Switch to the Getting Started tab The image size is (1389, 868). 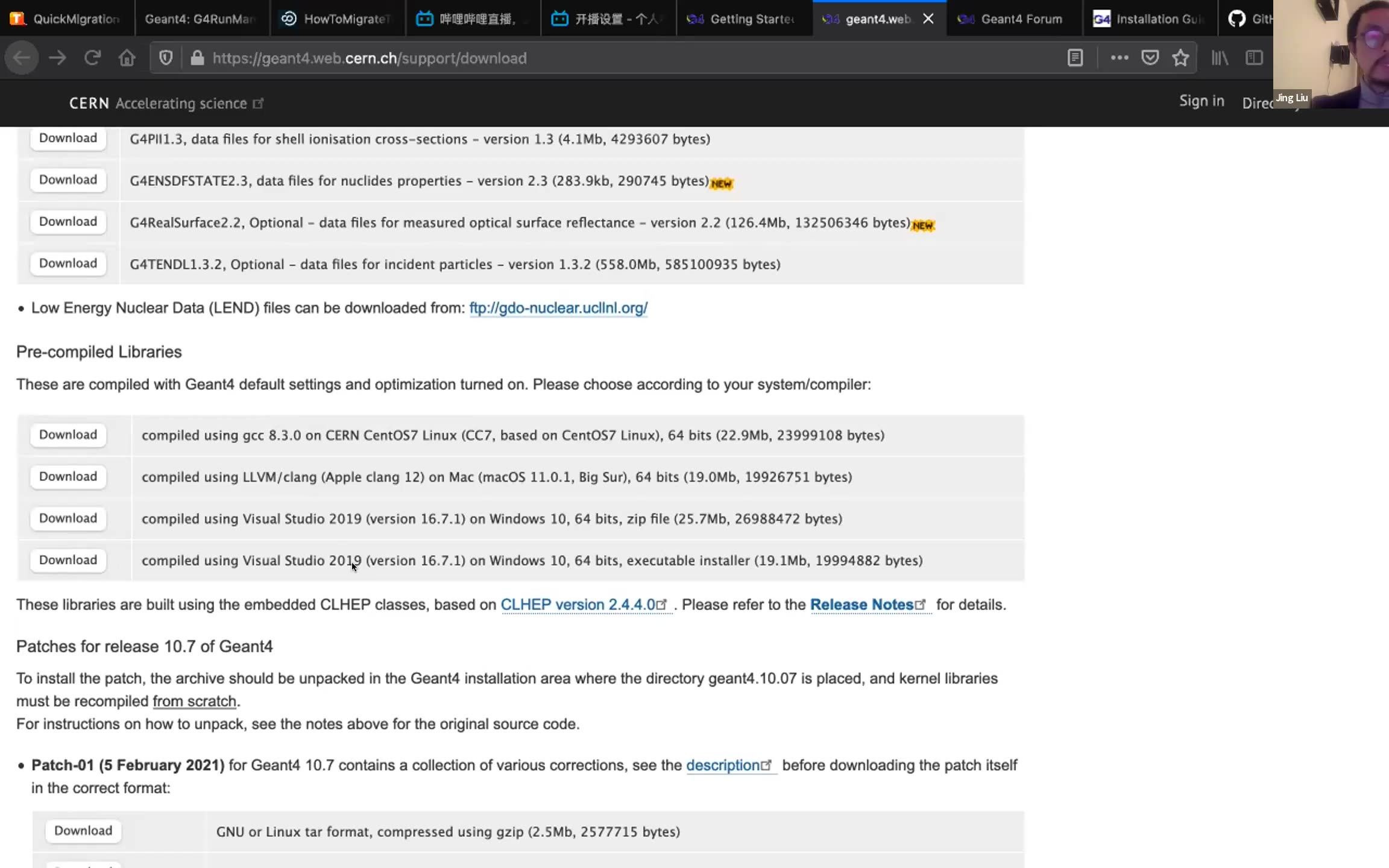tap(751, 19)
